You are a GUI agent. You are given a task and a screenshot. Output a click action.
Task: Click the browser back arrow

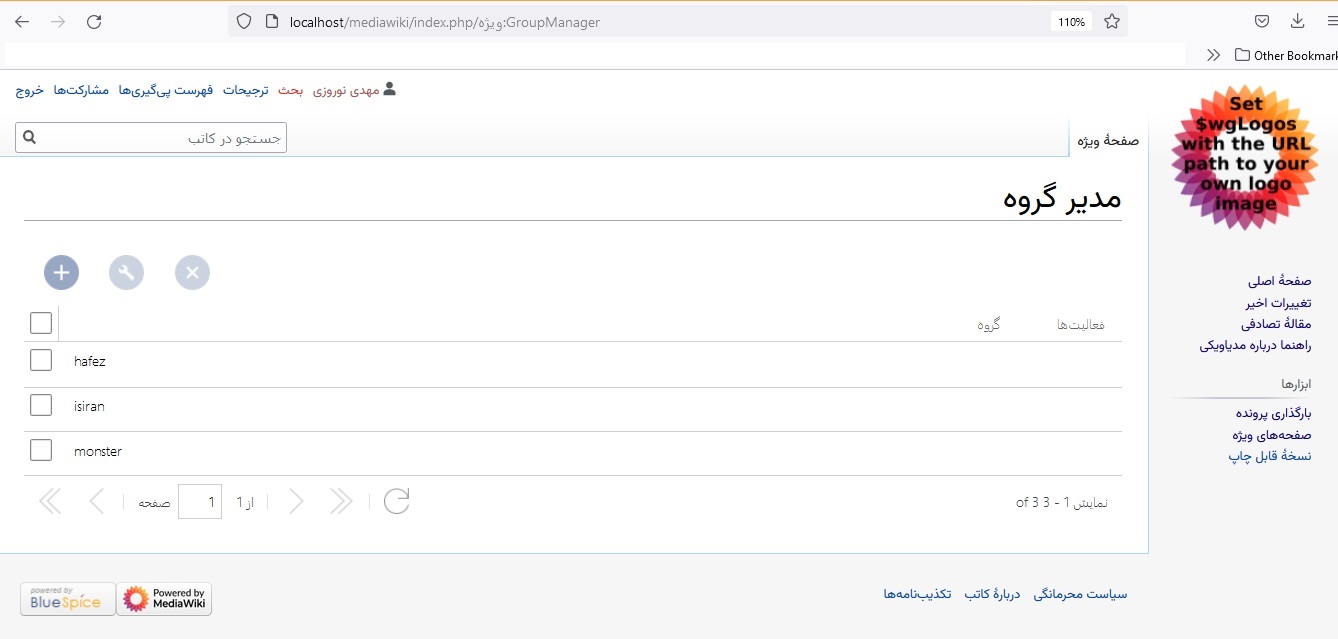pyautogui.click(x=22, y=21)
